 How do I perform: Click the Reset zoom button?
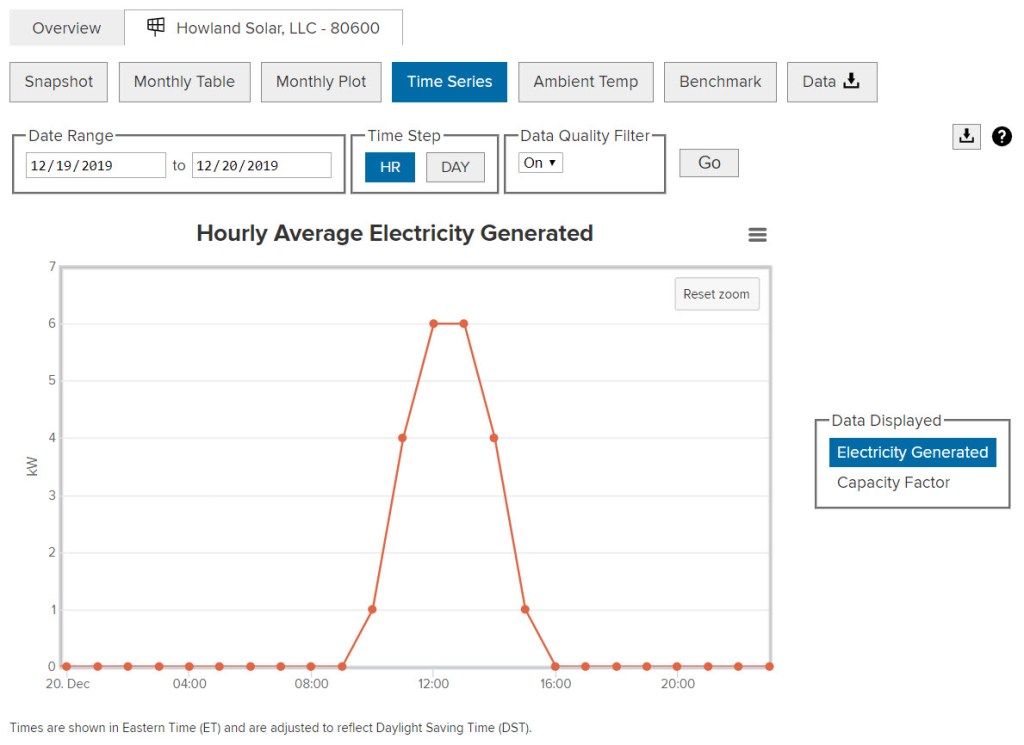tap(716, 294)
